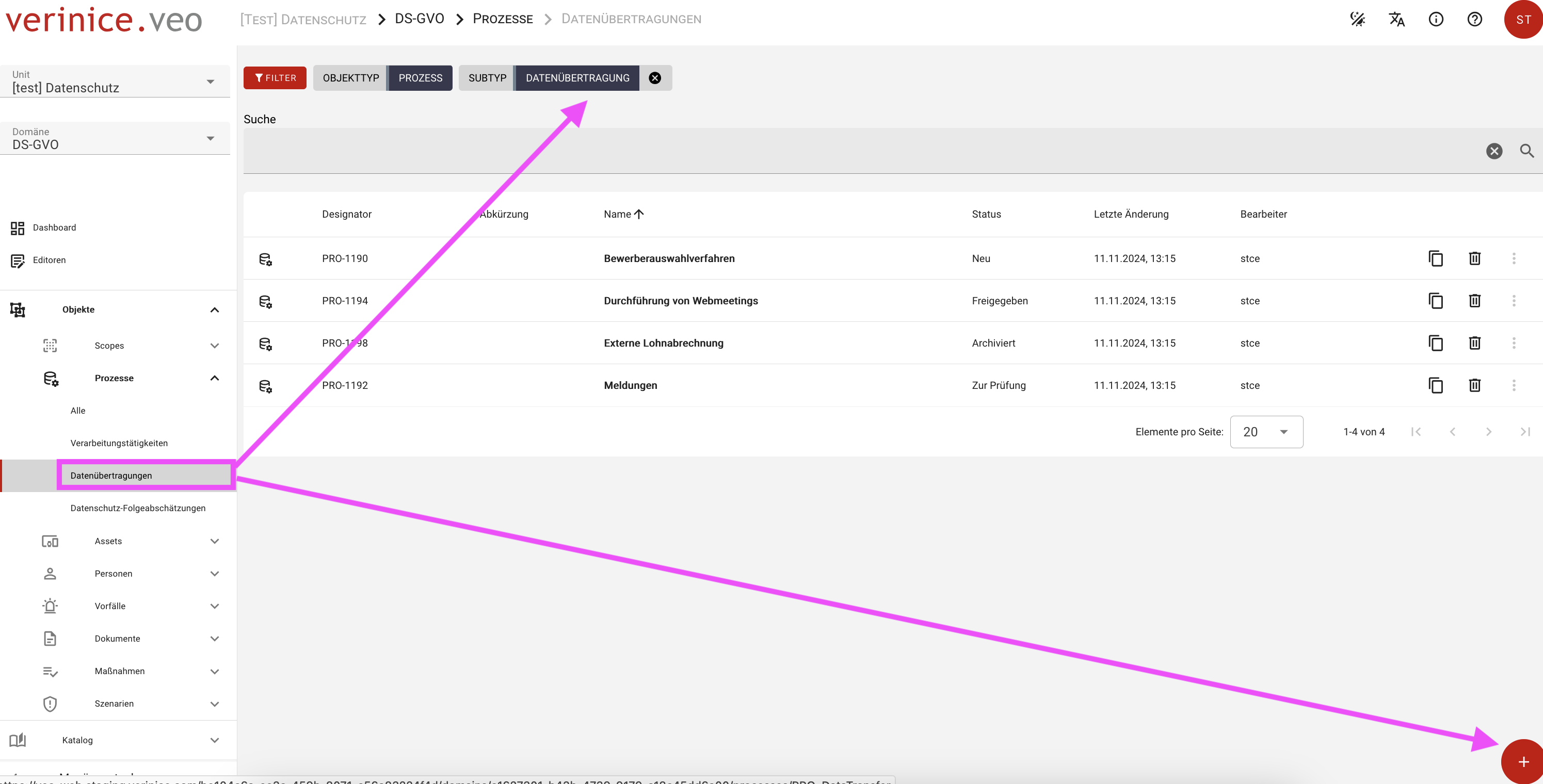The image size is (1543, 784).
Task: Click the help question mark icon
Action: coord(1474,19)
